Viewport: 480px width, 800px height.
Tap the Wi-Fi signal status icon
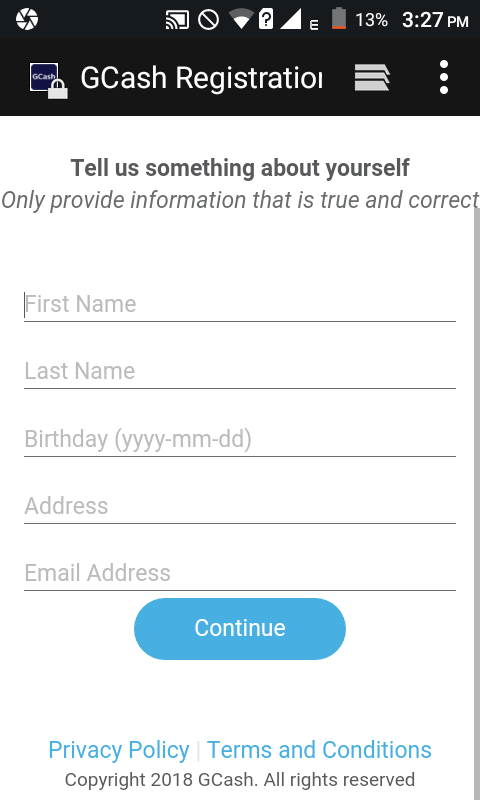click(x=241, y=19)
